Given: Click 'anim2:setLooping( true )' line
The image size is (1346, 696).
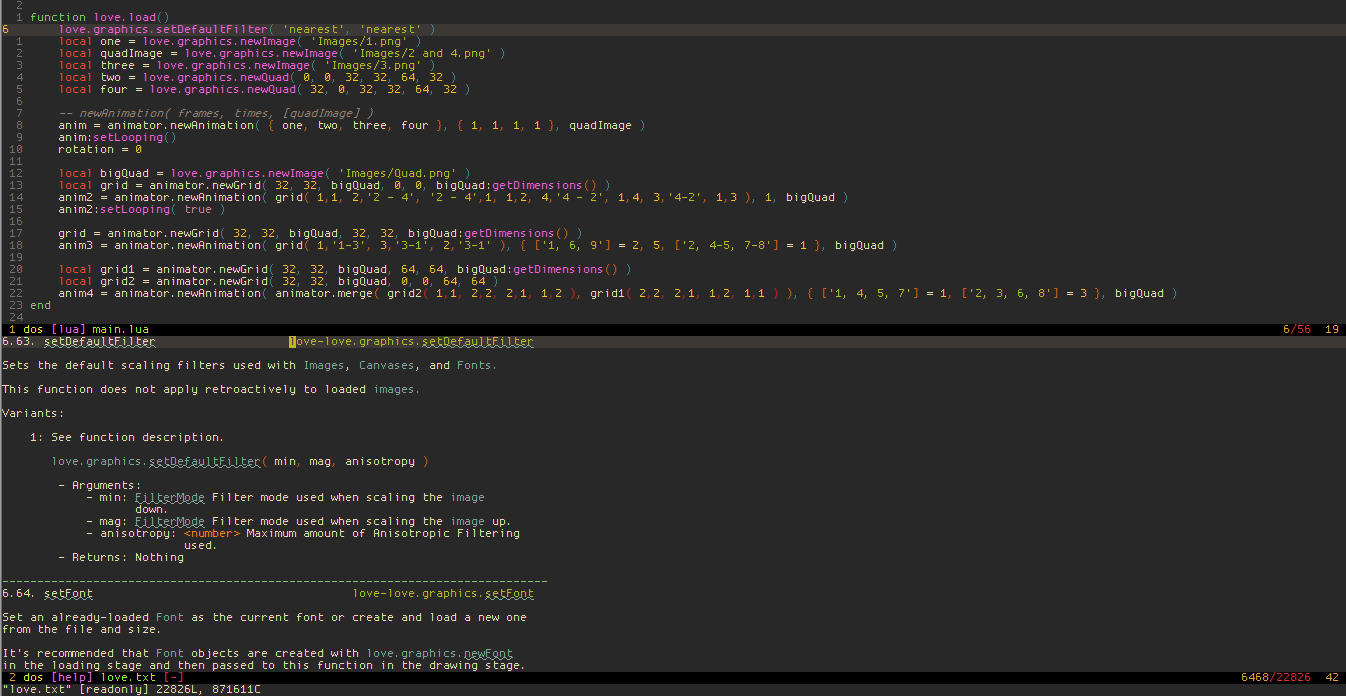Looking at the screenshot, I should pos(141,210).
